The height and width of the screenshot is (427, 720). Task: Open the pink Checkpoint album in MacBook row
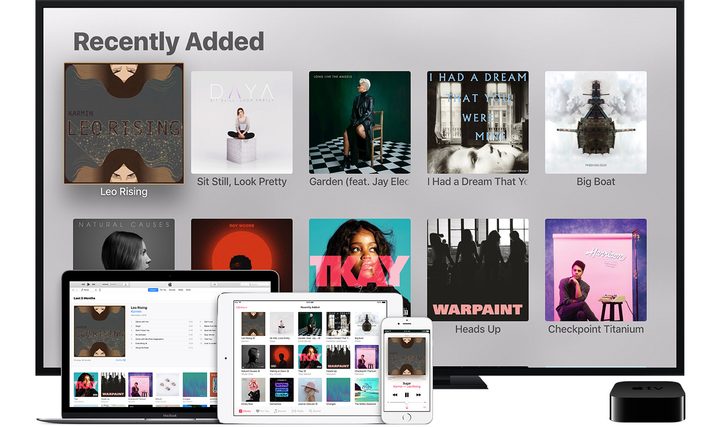pyautogui.click(x=140, y=384)
